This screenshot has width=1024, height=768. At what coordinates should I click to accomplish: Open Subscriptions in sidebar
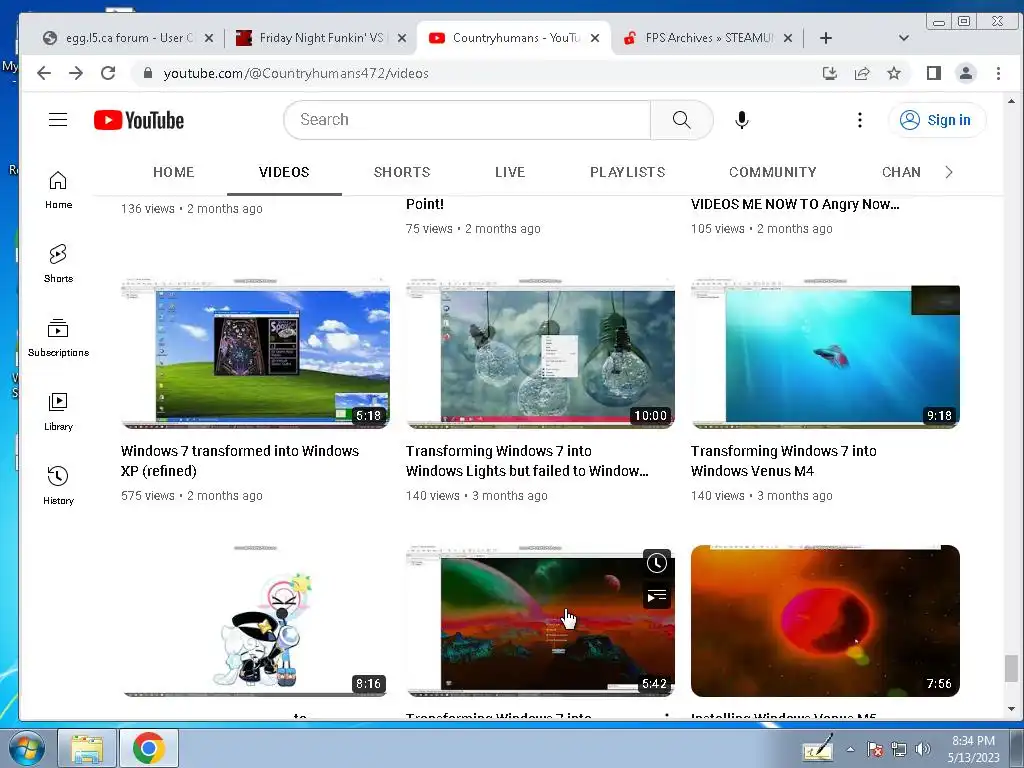58,338
